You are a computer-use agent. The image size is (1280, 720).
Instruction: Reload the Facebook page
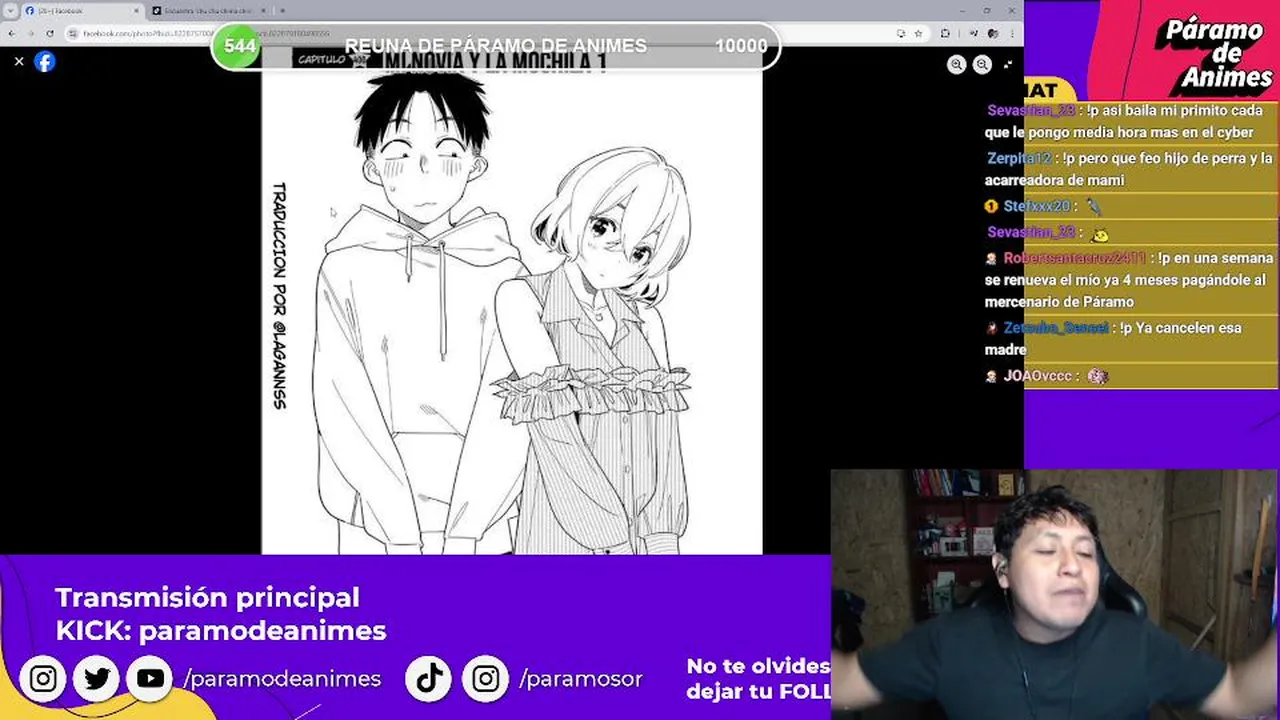(50, 33)
